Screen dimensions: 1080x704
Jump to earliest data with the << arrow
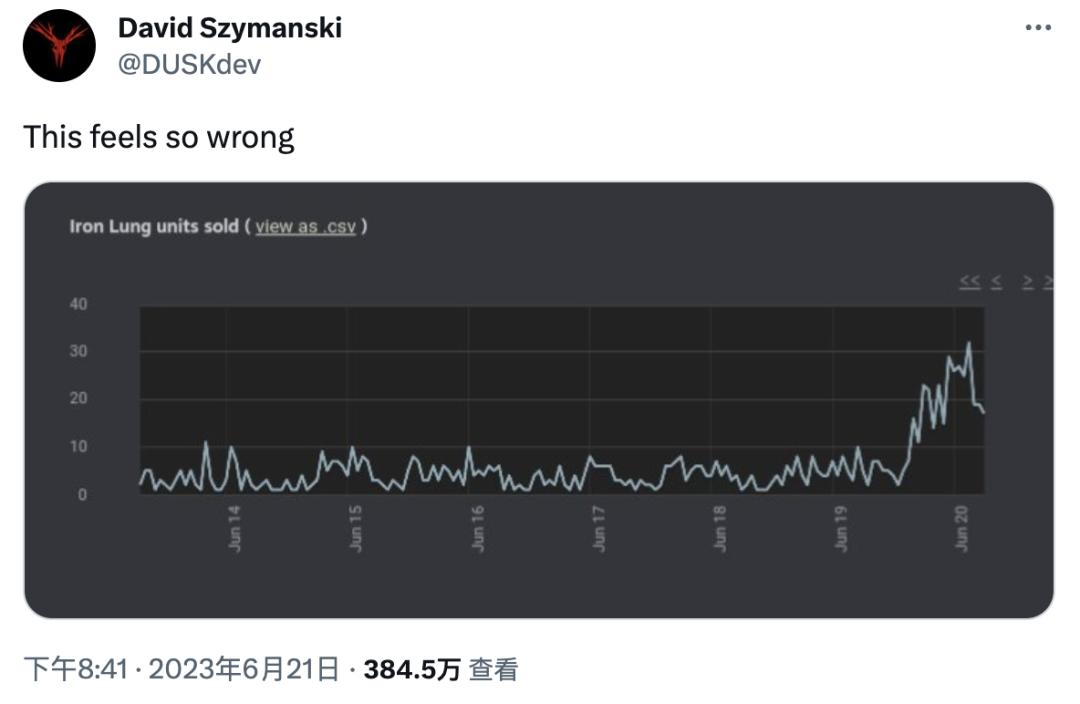(x=970, y=281)
